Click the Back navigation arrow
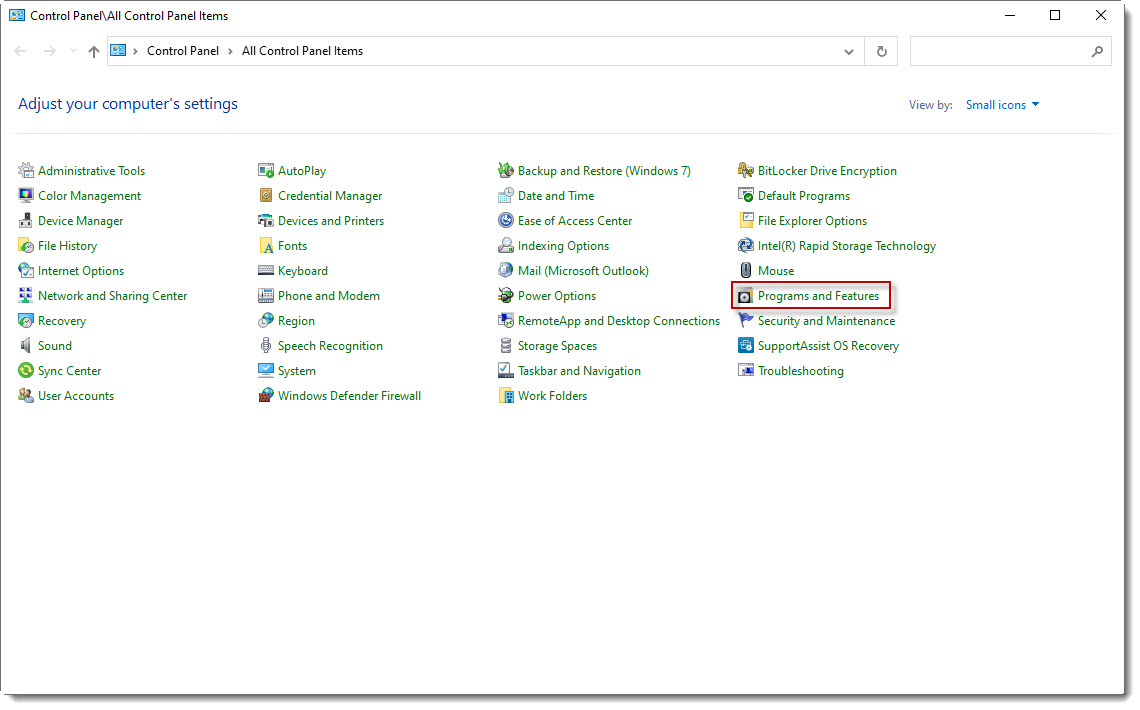Screen dimensions: 1140x710 tap(20, 51)
